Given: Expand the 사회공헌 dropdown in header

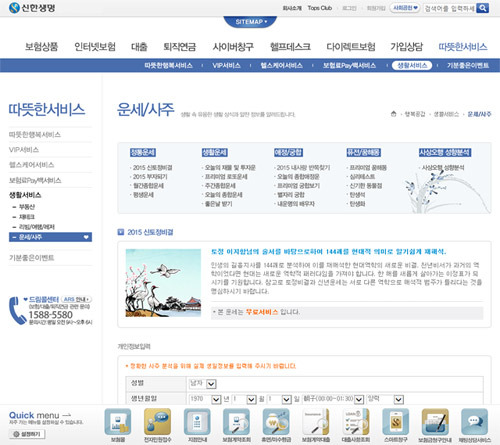Looking at the screenshot, I should coord(405,8).
